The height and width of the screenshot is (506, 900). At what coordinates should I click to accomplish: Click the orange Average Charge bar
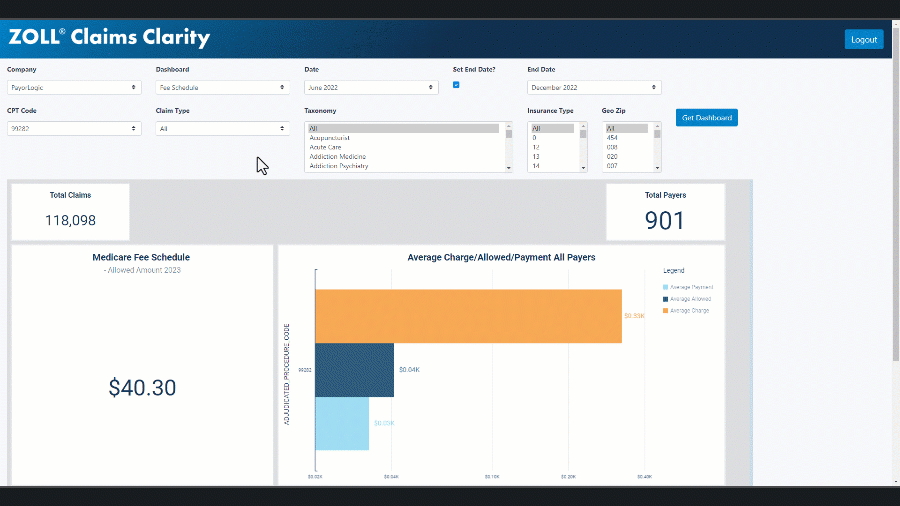click(468, 316)
